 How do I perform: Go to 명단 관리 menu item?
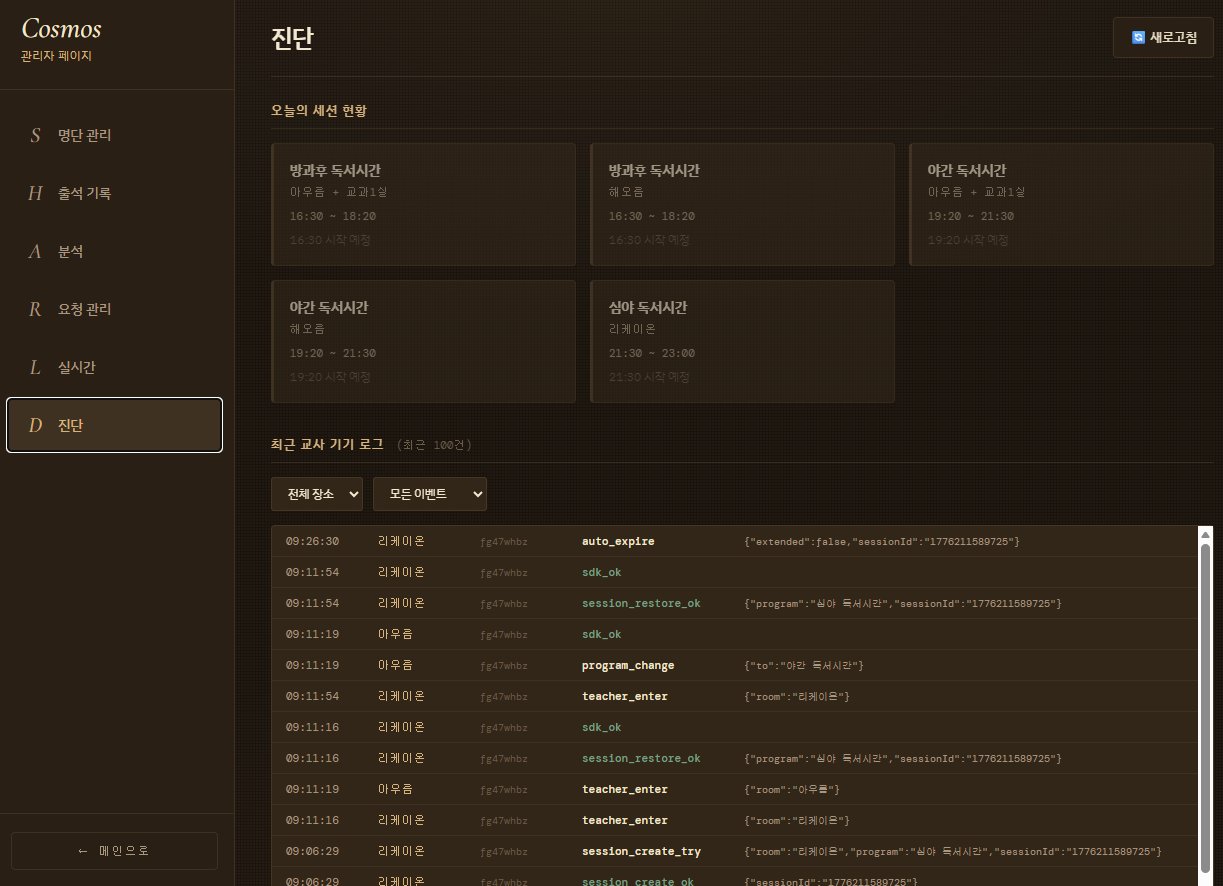[85, 135]
